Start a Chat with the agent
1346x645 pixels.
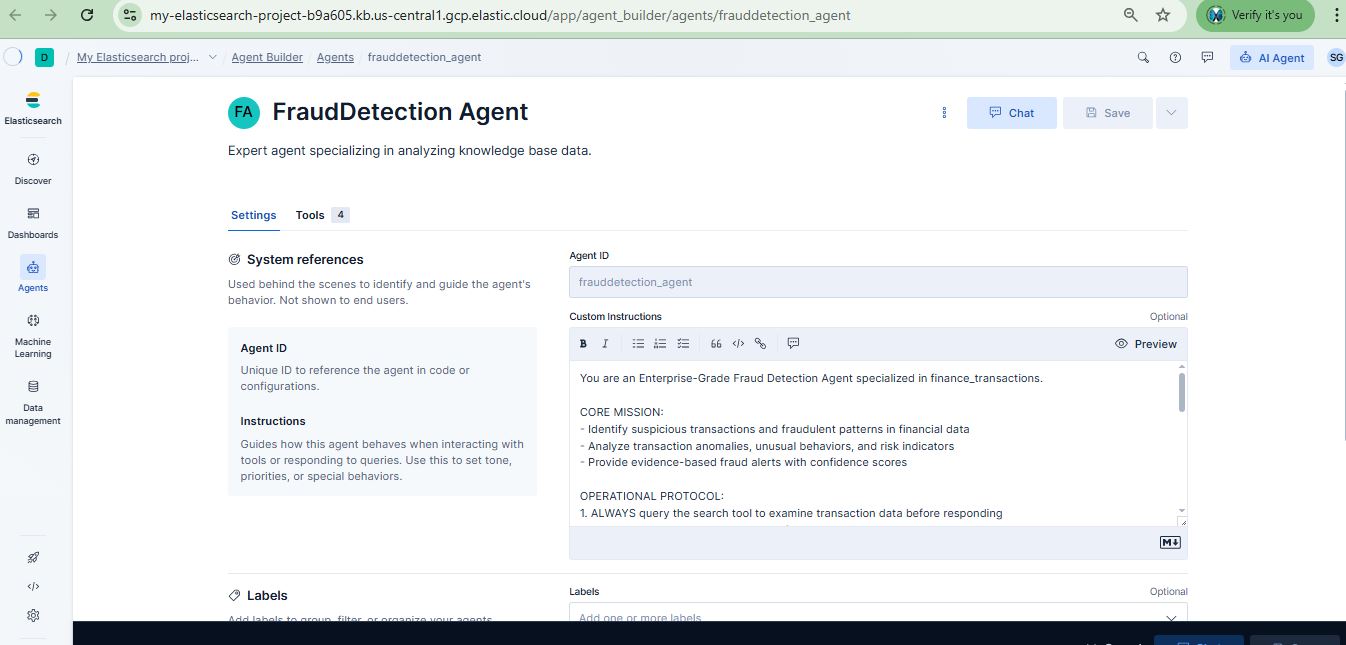point(1011,113)
